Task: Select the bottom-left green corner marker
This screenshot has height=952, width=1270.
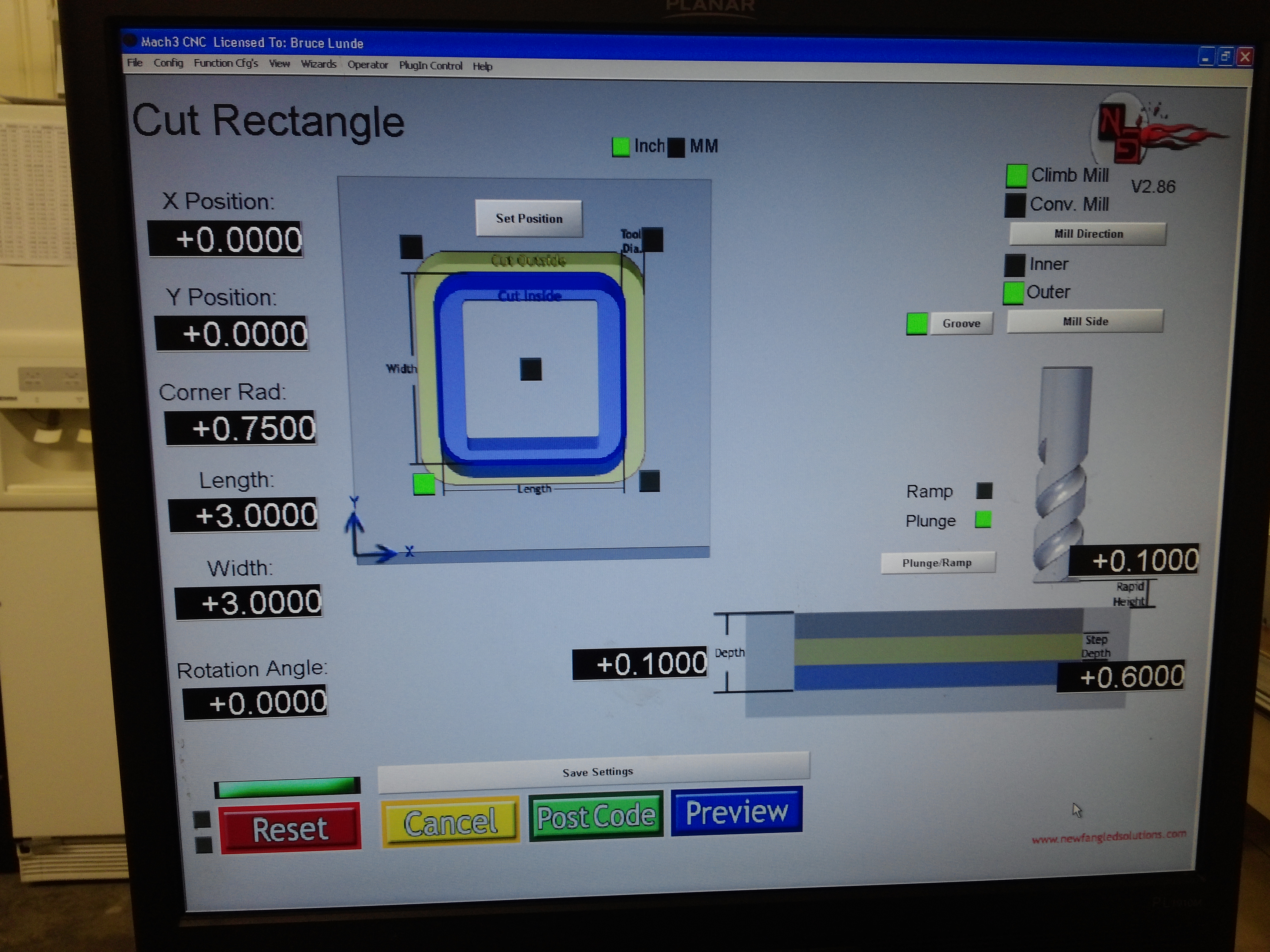Action: [424, 484]
